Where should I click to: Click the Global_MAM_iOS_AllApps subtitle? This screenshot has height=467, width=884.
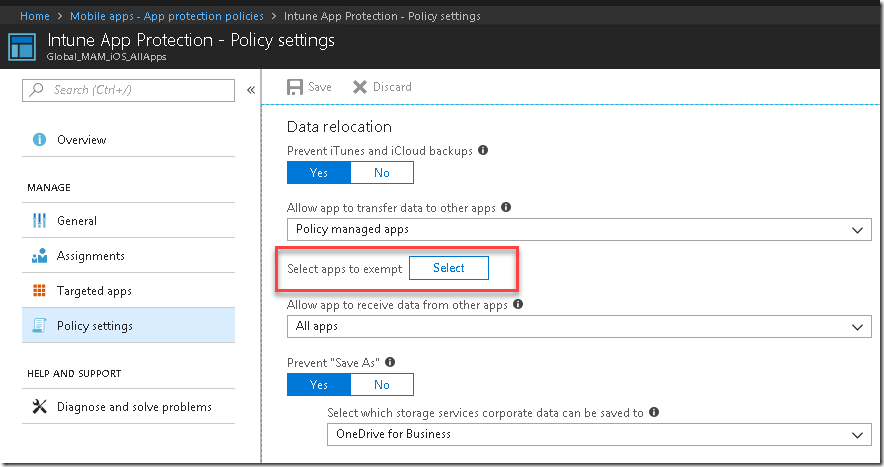click(107, 56)
